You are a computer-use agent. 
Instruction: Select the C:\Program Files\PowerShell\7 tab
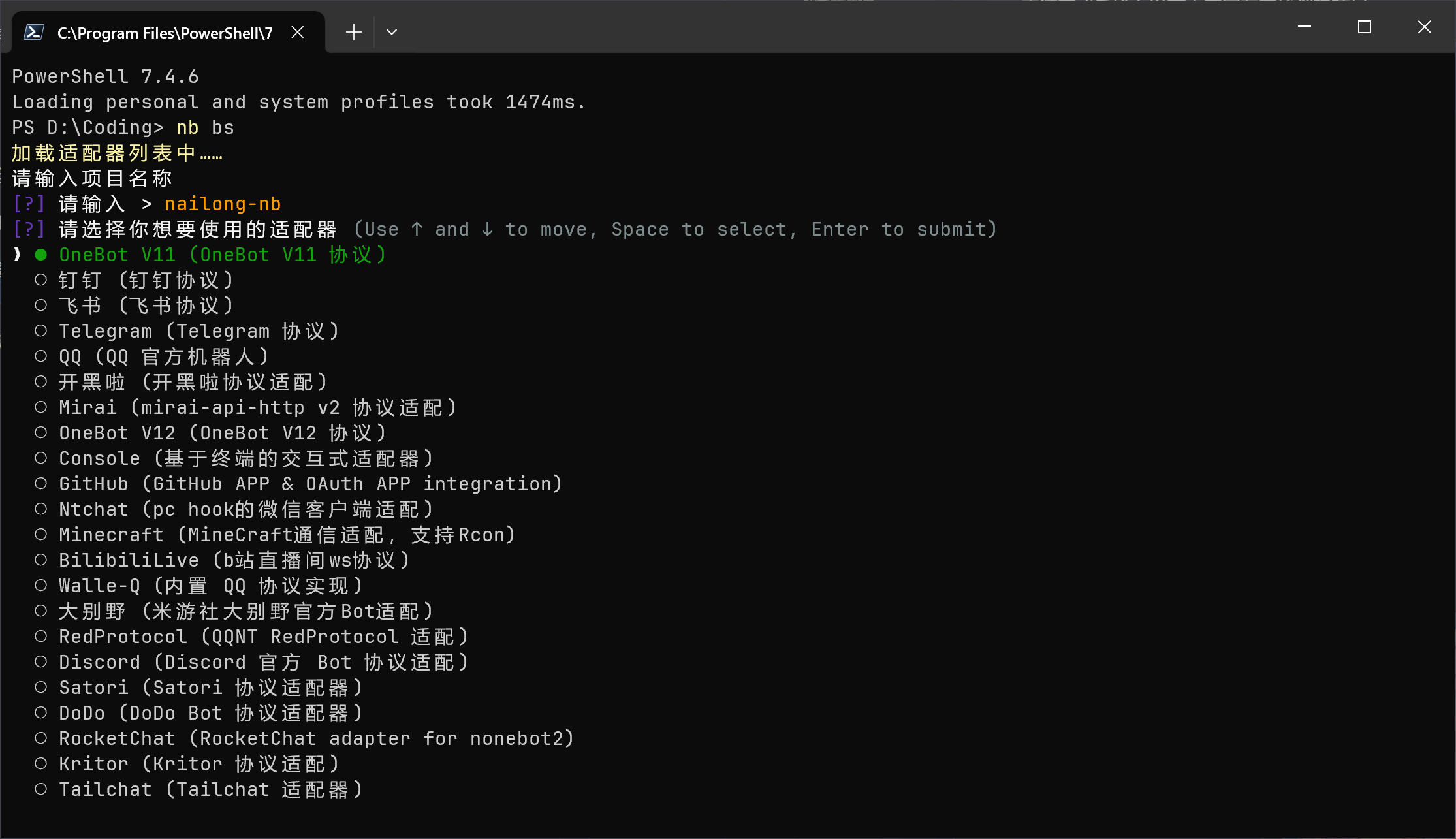click(x=165, y=33)
